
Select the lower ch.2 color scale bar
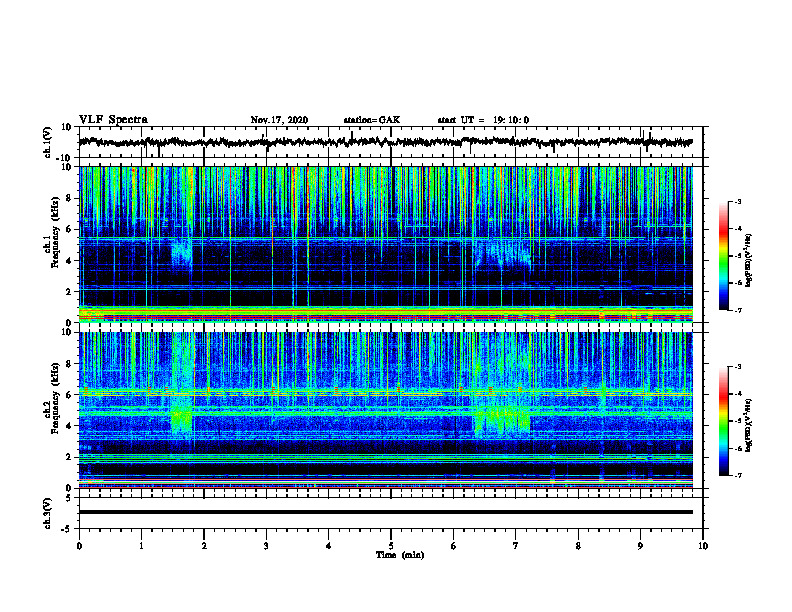coord(724,421)
